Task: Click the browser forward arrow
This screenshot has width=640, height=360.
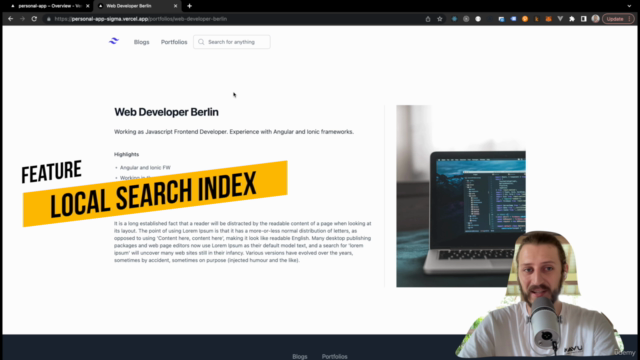Action: pyautogui.click(x=22, y=19)
